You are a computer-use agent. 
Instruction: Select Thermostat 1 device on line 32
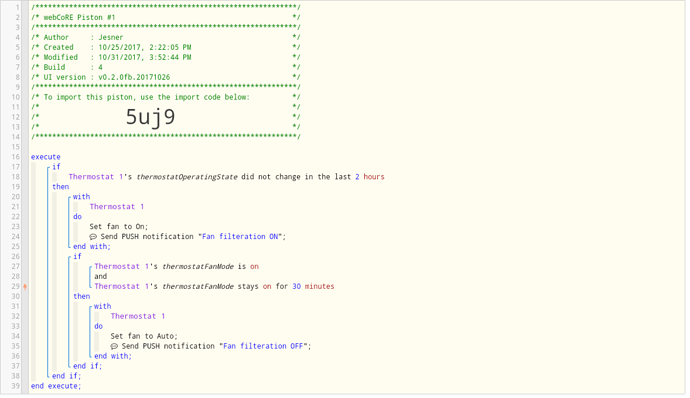138,317
